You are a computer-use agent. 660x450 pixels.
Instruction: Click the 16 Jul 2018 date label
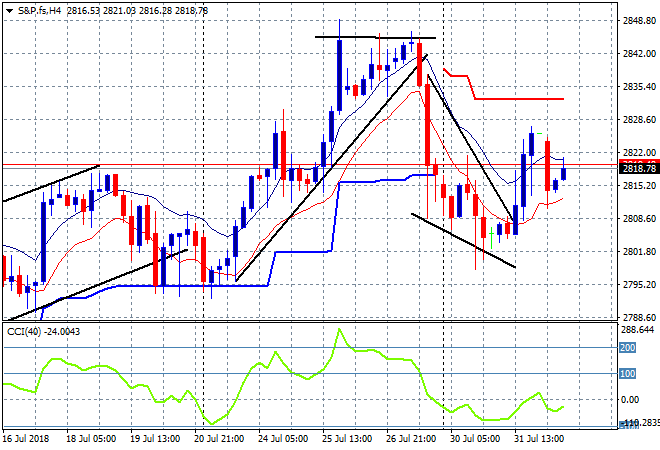point(25,439)
